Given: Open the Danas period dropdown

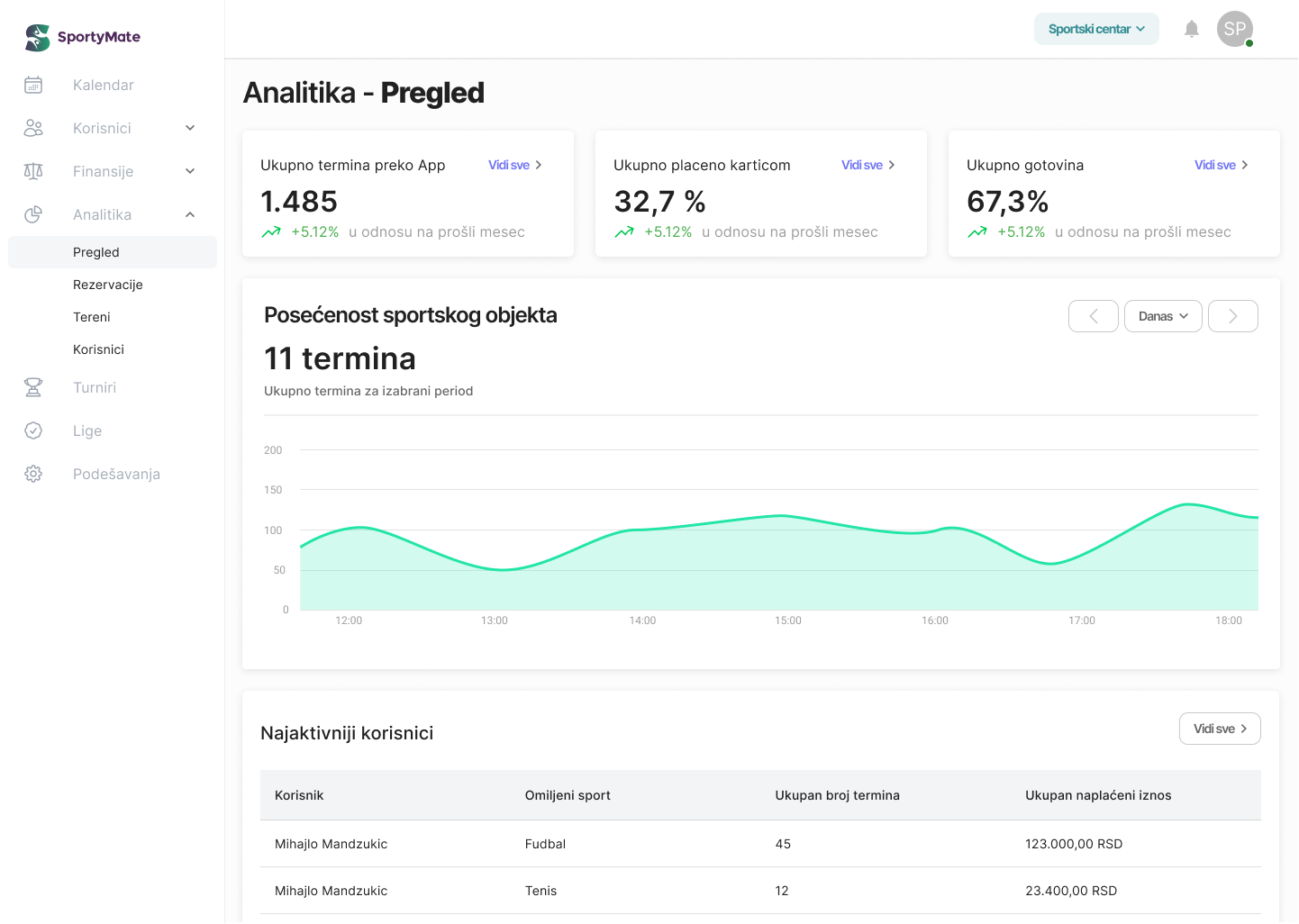Looking at the screenshot, I should 1163,316.
